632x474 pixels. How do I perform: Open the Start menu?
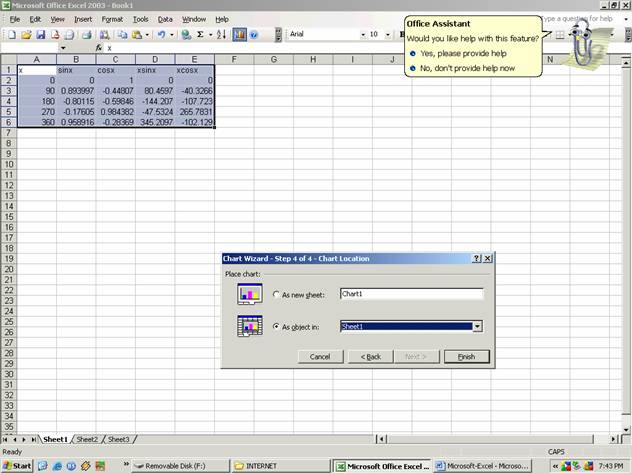17,466
